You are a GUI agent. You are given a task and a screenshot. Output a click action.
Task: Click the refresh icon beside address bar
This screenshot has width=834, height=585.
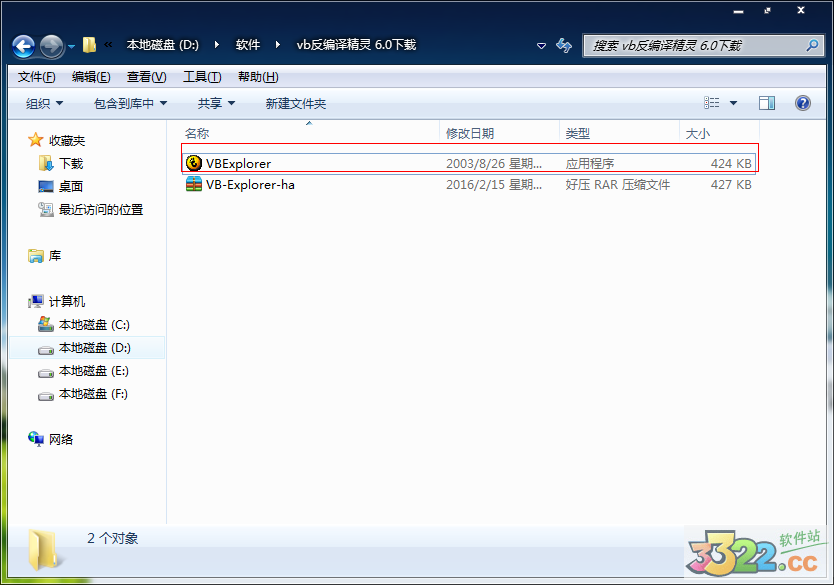564,46
